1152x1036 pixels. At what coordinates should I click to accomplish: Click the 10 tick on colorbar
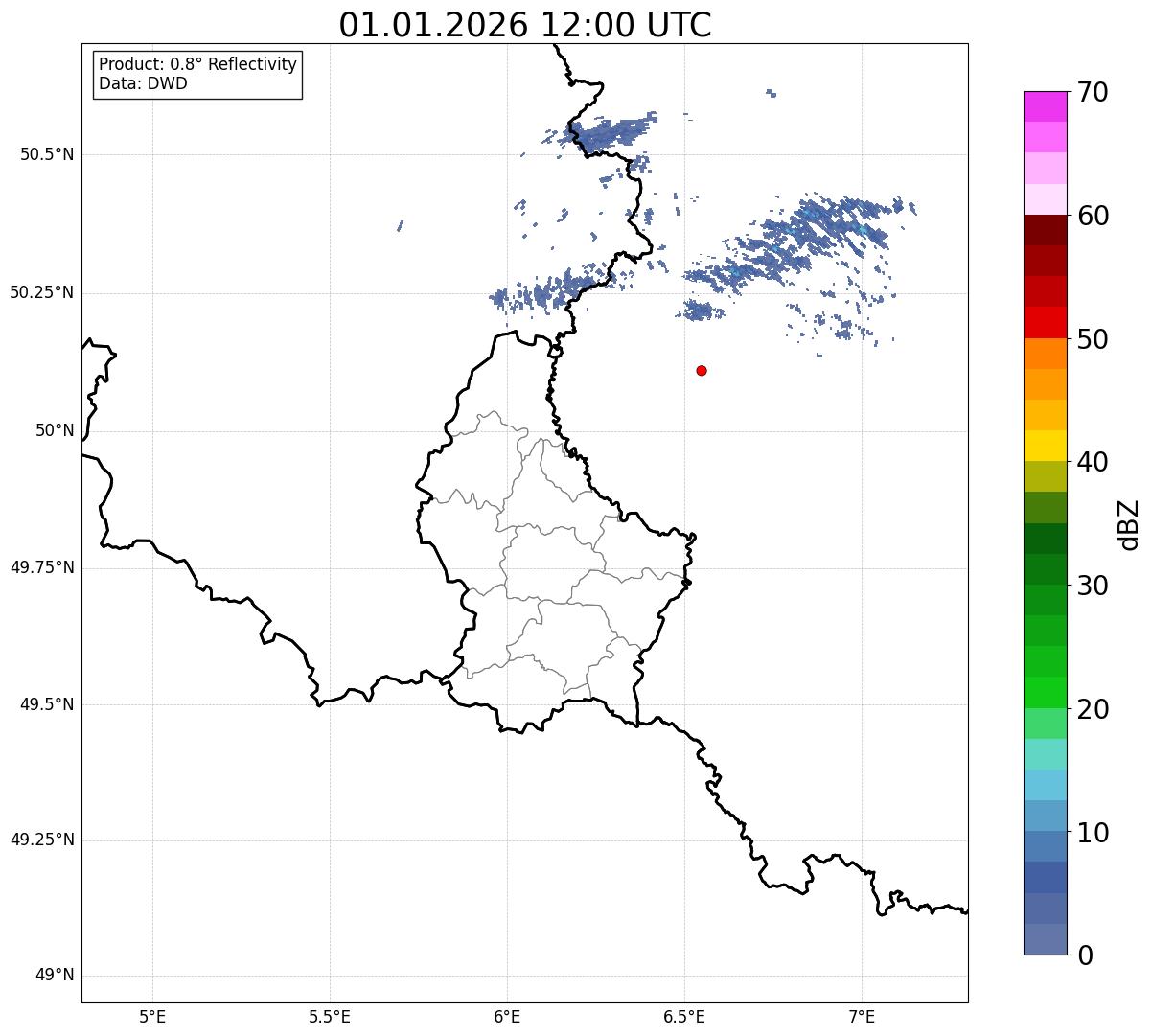click(x=1094, y=832)
